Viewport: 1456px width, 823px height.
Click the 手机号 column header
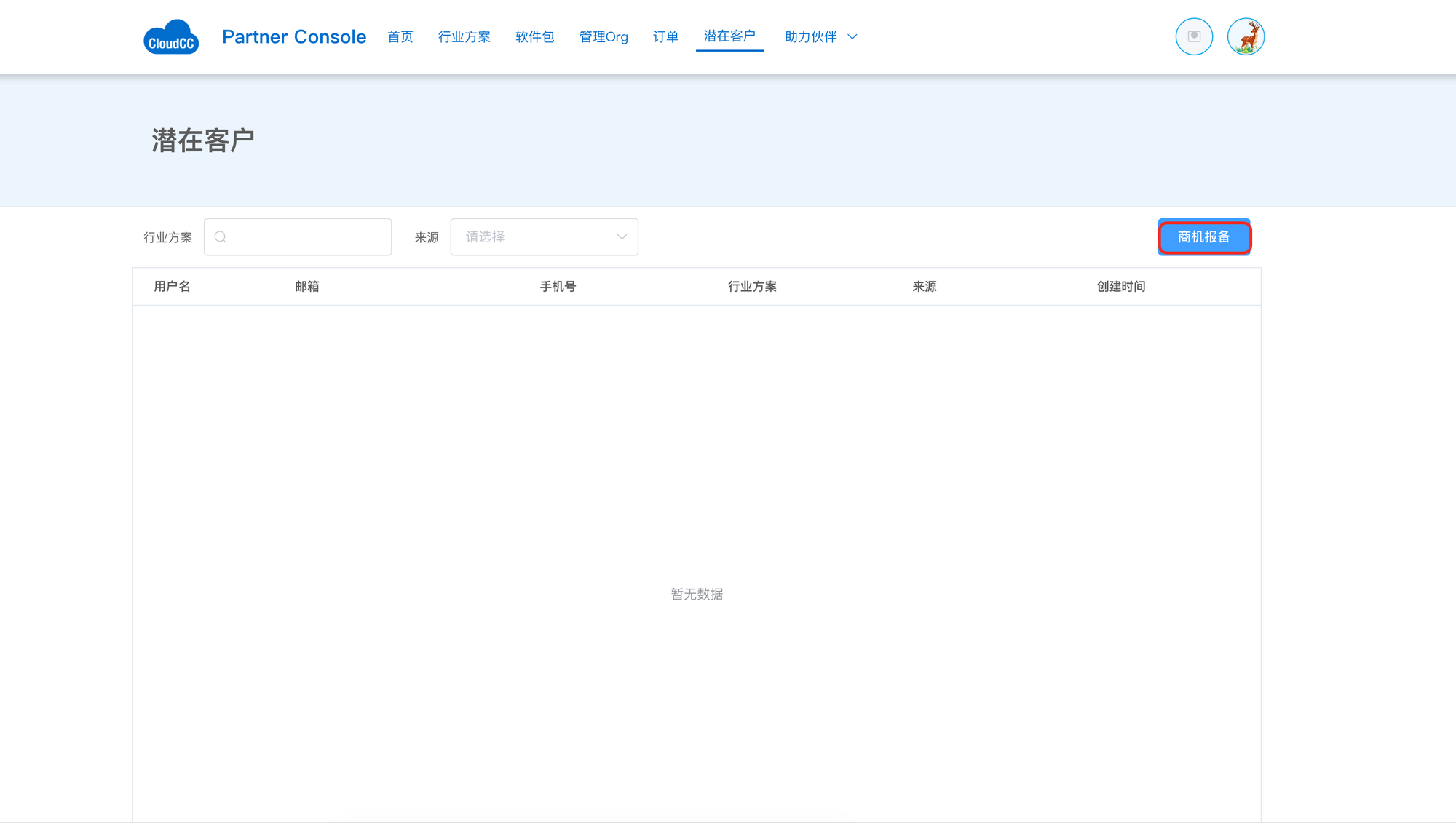[x=558, y=287]
